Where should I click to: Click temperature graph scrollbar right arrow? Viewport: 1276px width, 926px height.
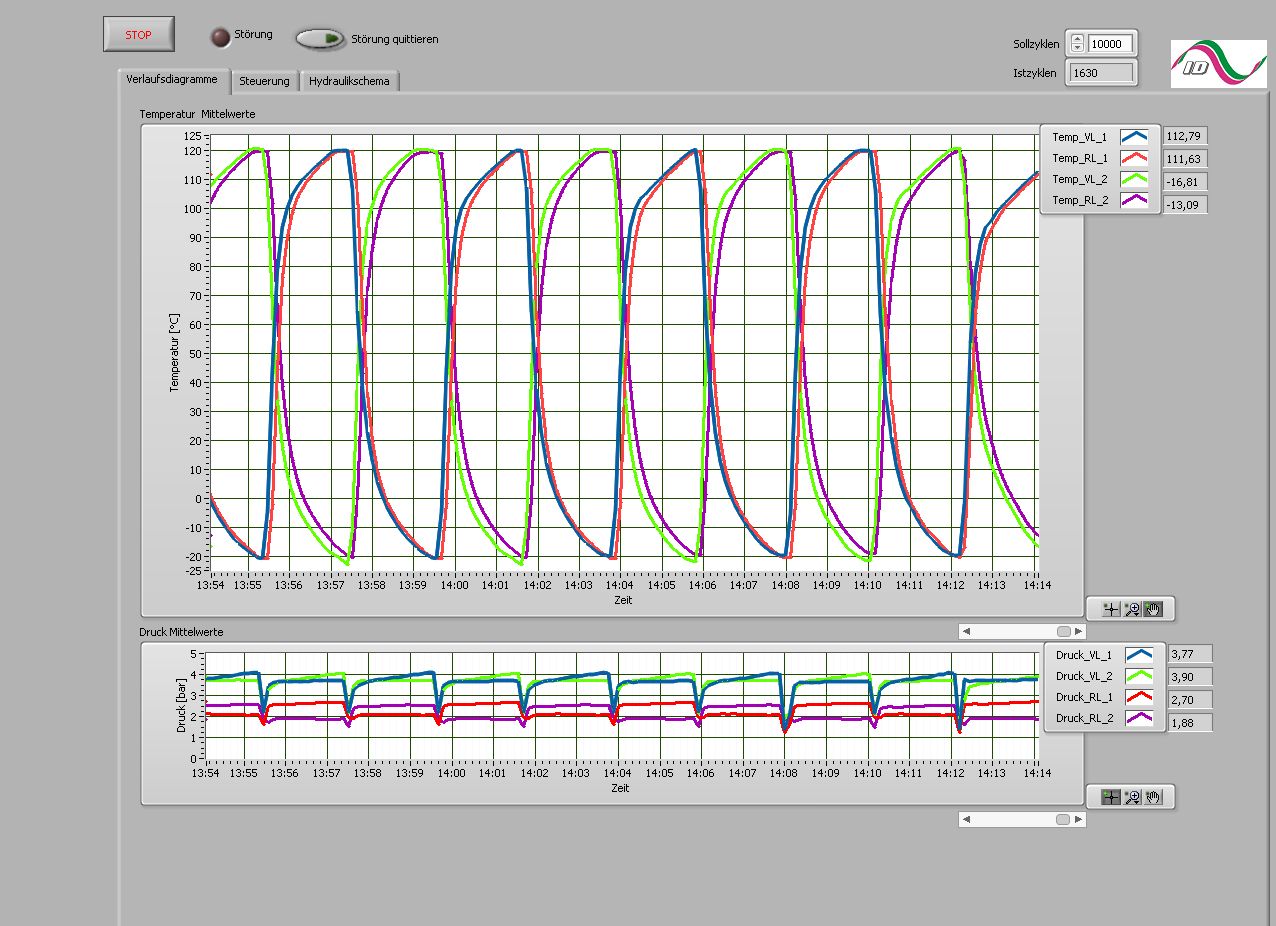pyautogui.click(x=1079, y=631)
